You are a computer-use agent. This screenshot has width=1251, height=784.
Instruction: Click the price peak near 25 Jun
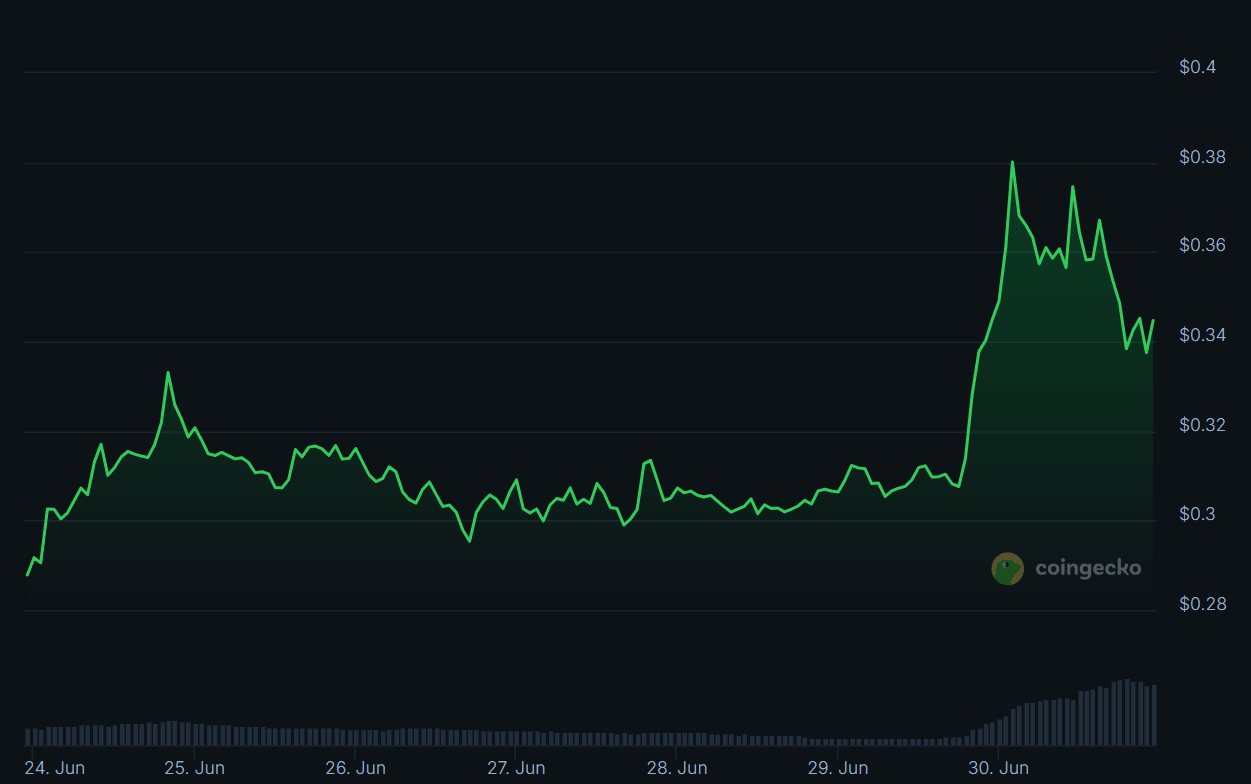[168, 373]
